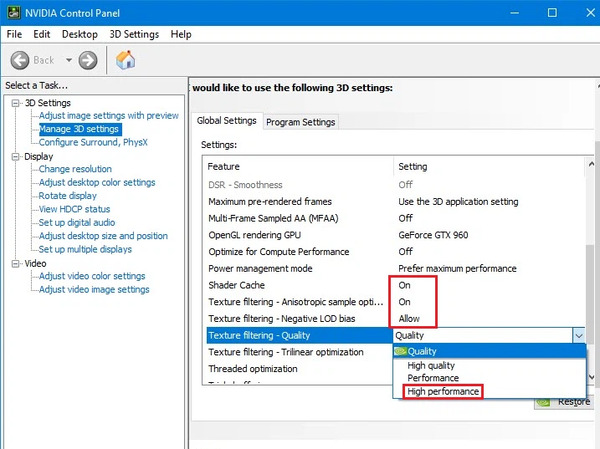Open the 3D Settings menu
The width and height of the screenshot is (600, 449).
click(134, 34)
